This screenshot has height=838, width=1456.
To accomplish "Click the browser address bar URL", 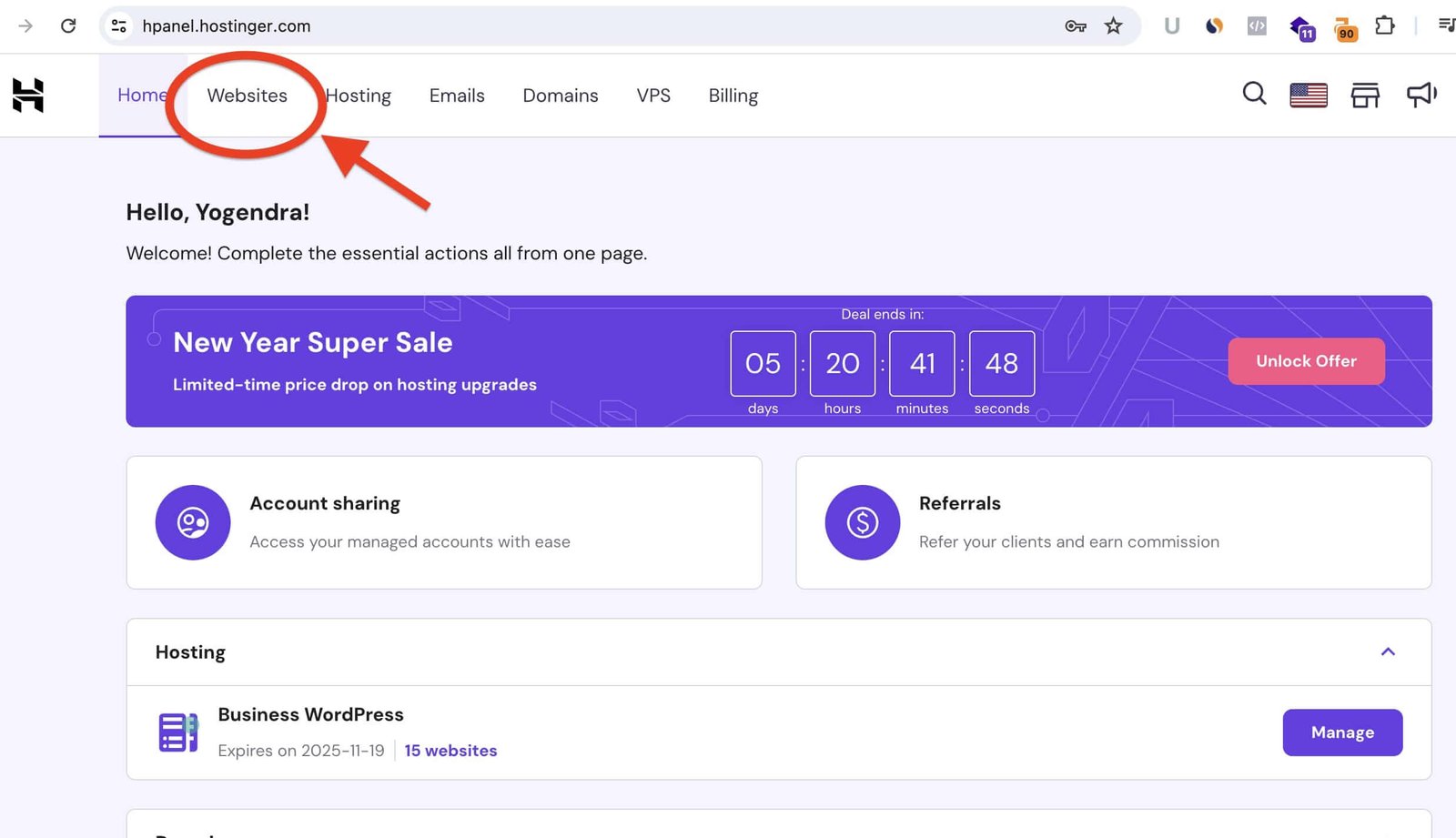I will point(227,26).
